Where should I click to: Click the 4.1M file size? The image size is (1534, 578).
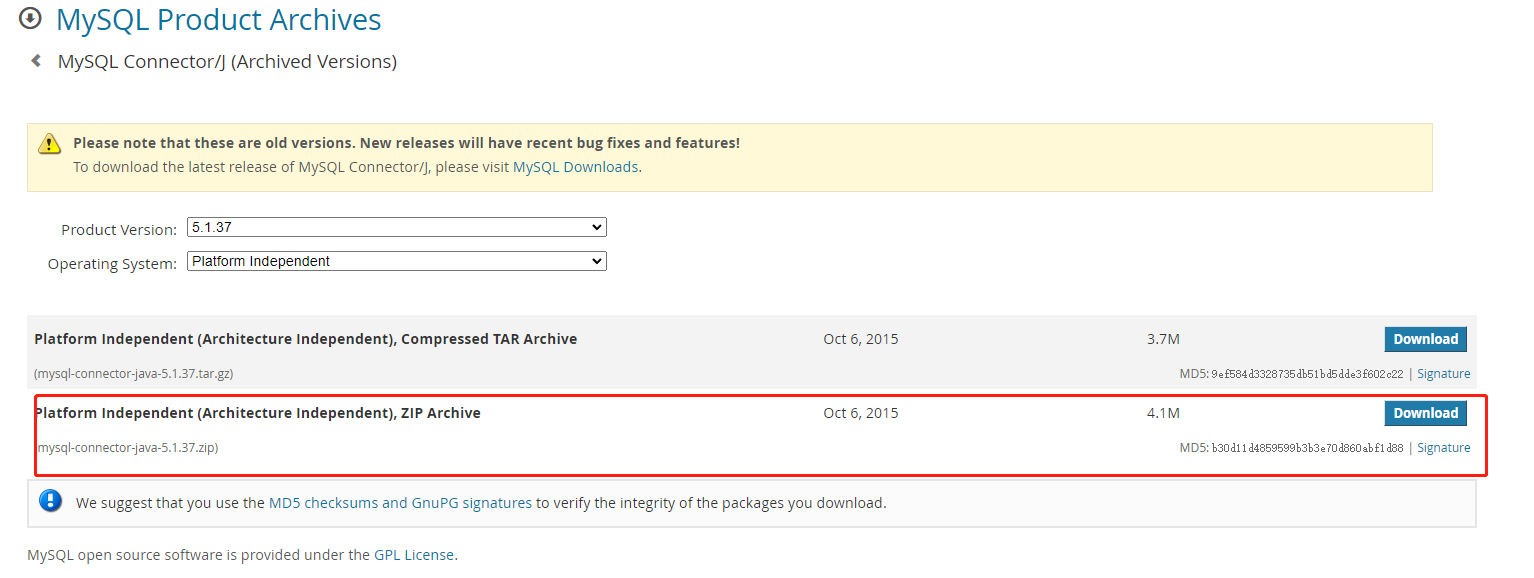(x=1163, y=413)
